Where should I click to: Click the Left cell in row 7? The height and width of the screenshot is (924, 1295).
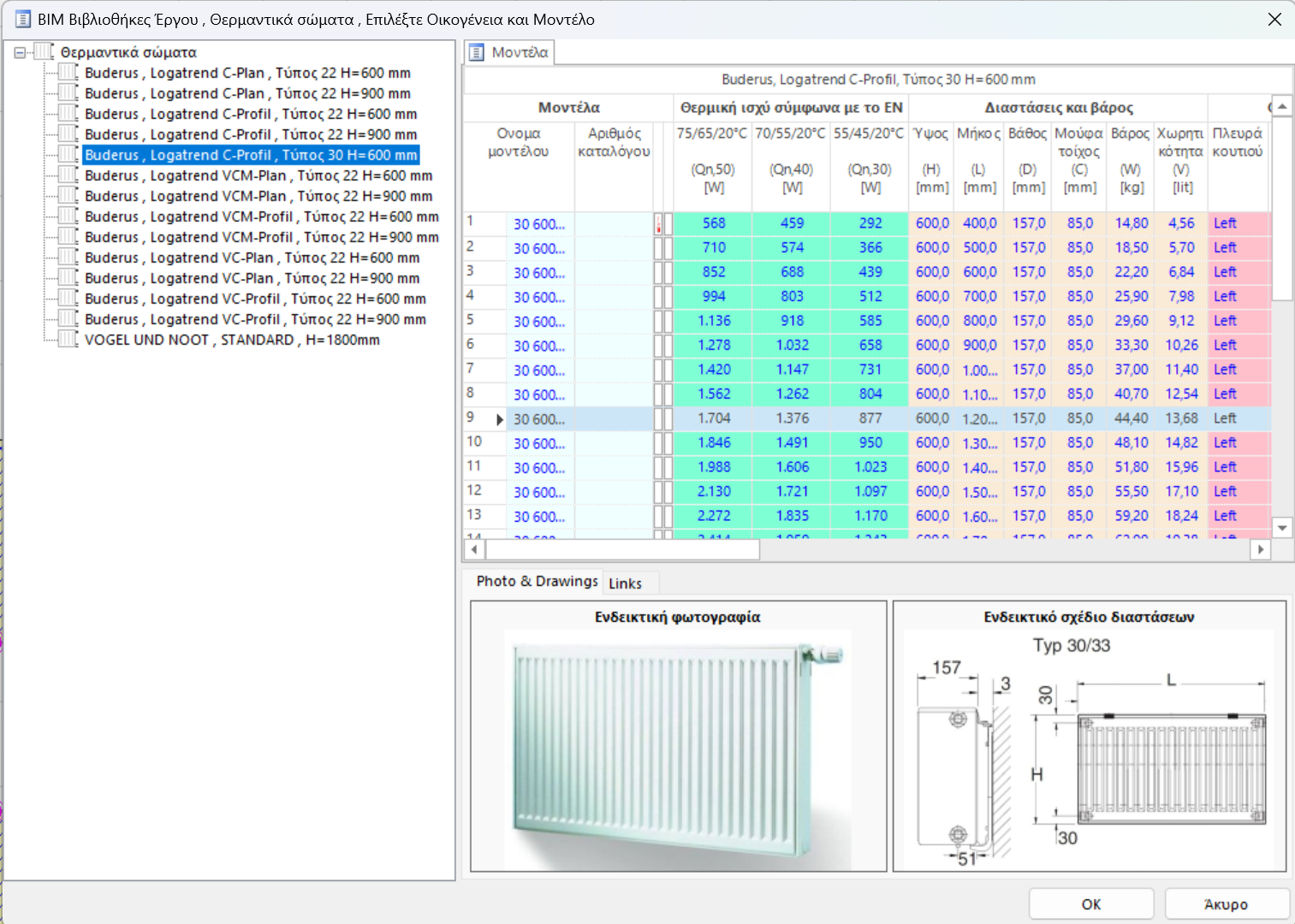pos(1238,370)
